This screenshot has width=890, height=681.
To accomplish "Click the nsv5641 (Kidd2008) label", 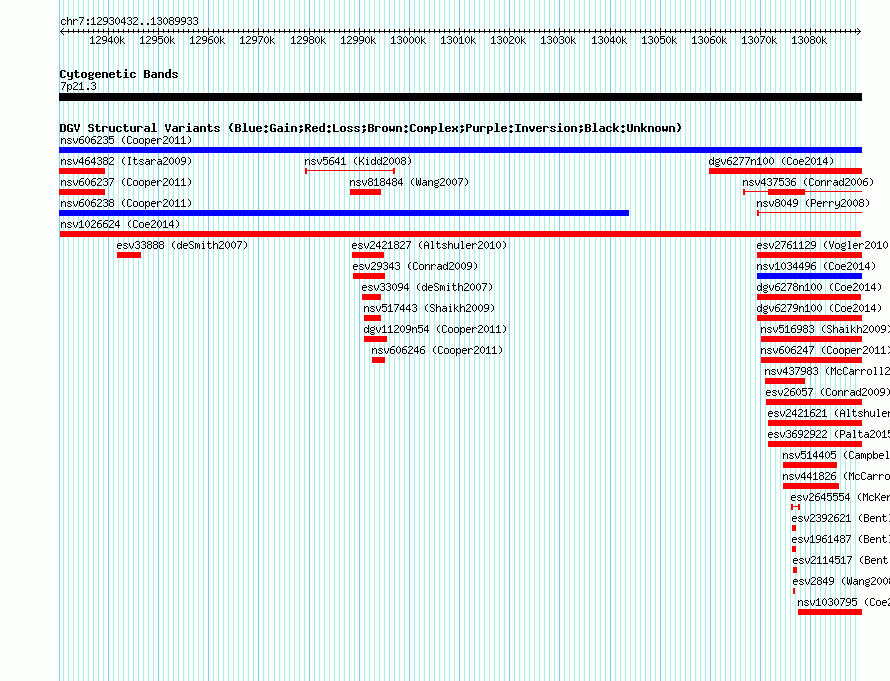I will pyautogui.click(x=358, y=161).
